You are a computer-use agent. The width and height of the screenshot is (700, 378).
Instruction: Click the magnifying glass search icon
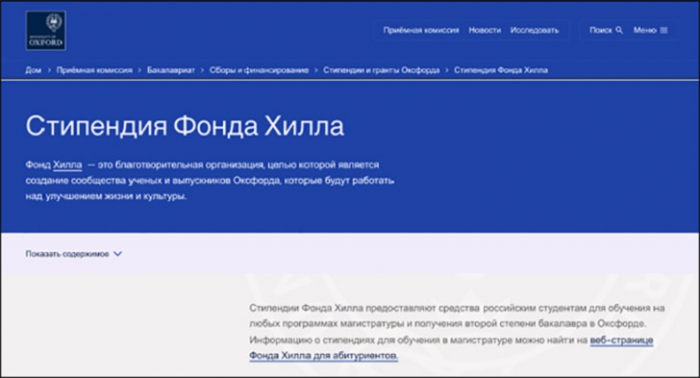(619, 30)
